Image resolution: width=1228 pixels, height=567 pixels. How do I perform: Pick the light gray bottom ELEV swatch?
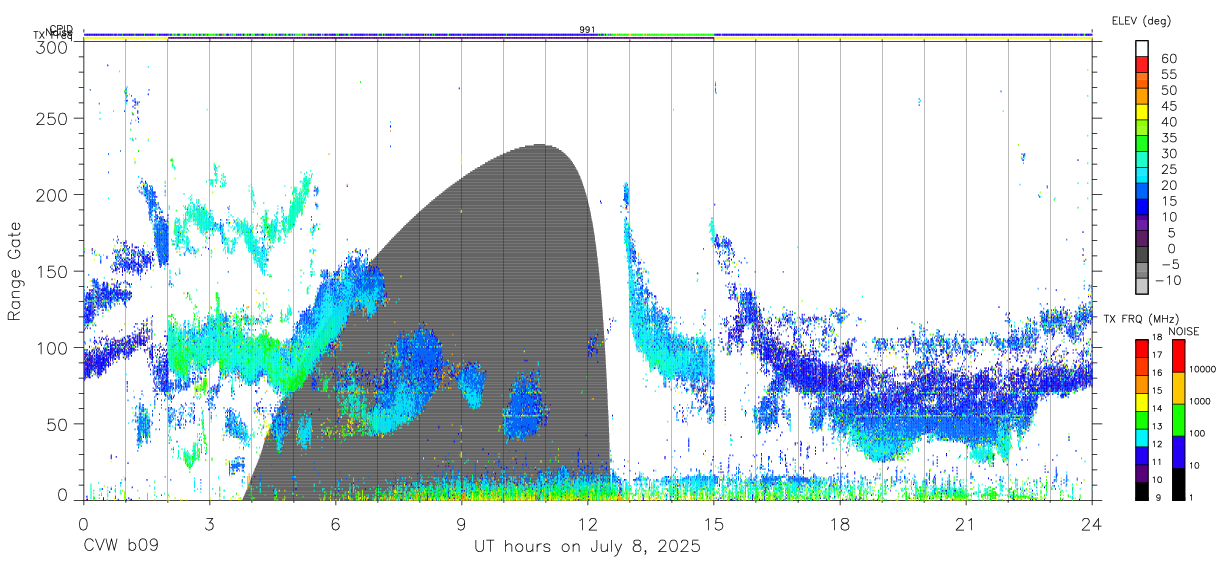coord(1143,286)
